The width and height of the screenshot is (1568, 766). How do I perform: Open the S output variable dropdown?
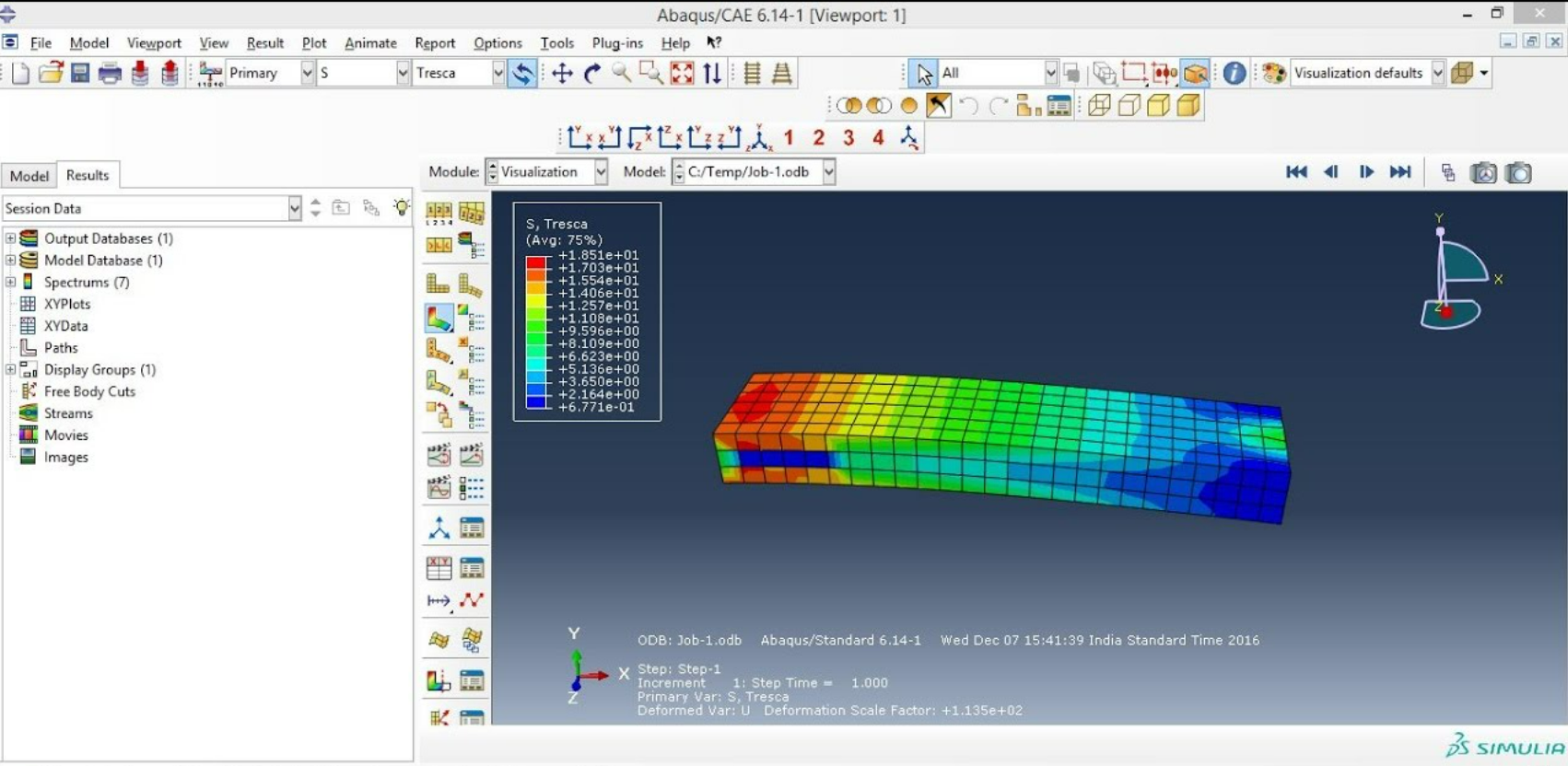click(403, 73)
